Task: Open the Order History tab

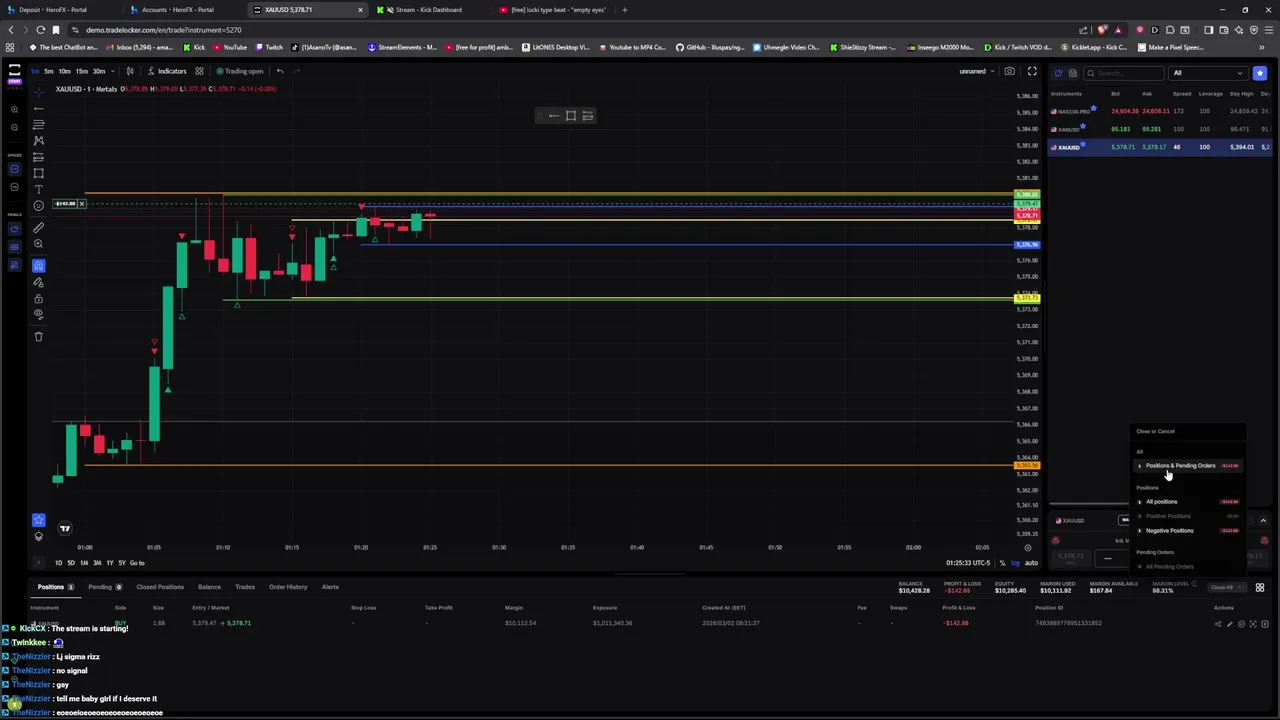Action: (288, 587)
